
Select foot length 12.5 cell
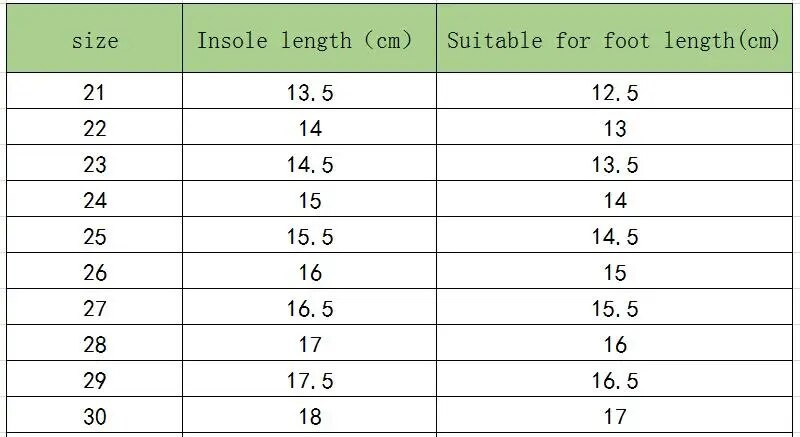click(615, 93)
